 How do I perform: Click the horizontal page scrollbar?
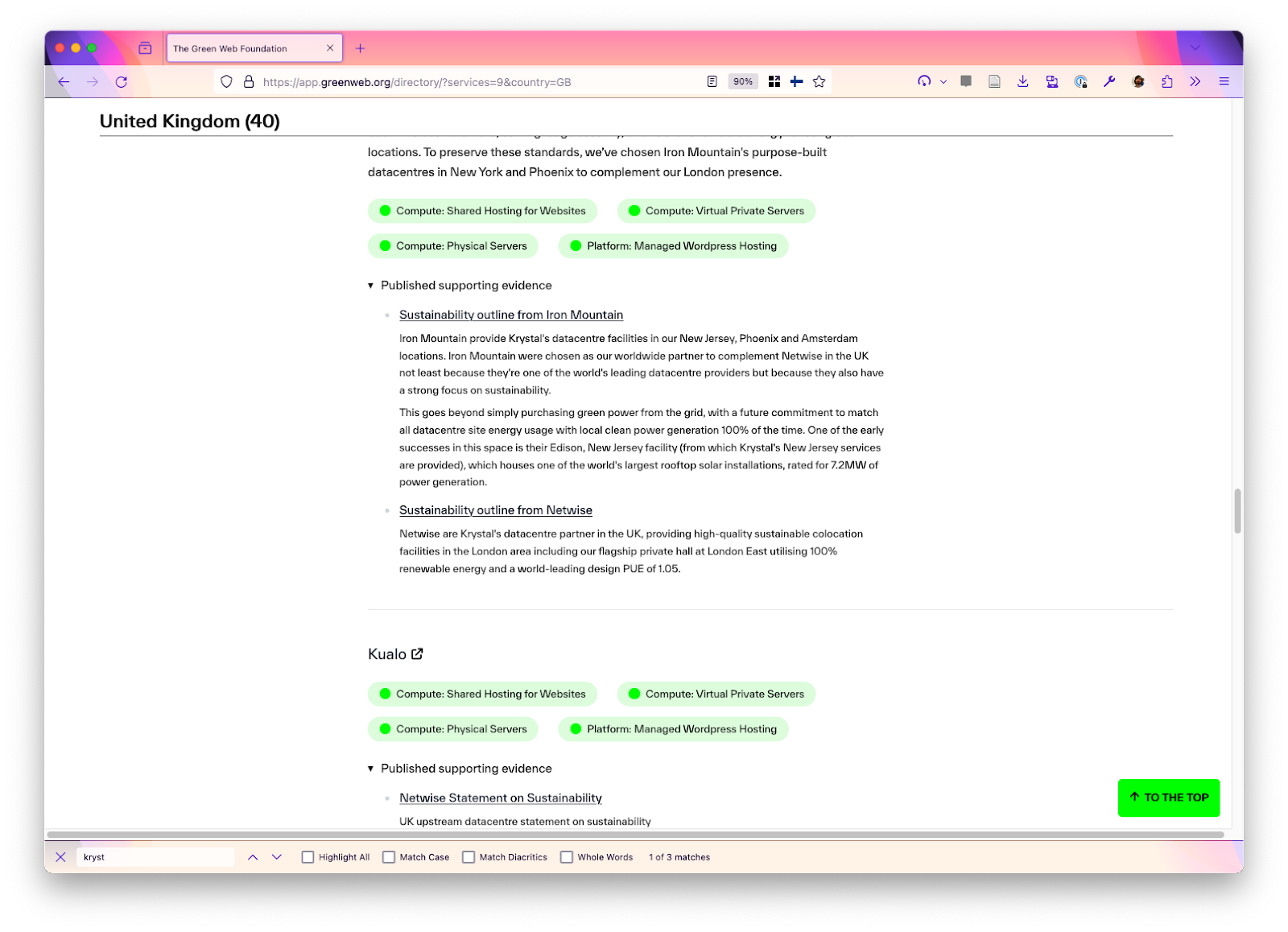pos(635,835)
